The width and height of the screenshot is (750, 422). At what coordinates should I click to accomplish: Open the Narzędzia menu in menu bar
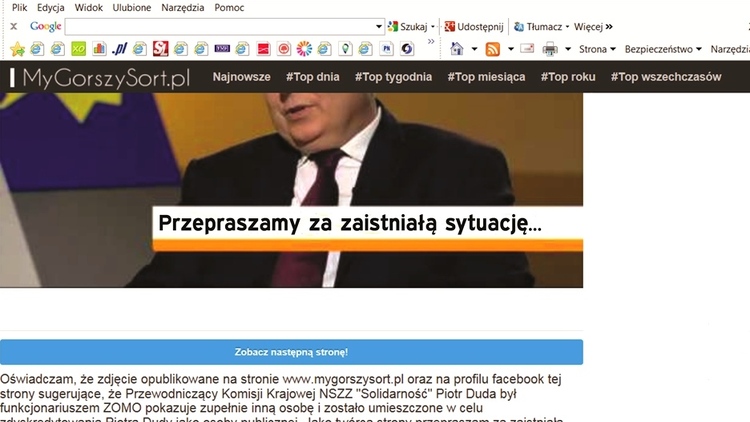click(183, 8)
